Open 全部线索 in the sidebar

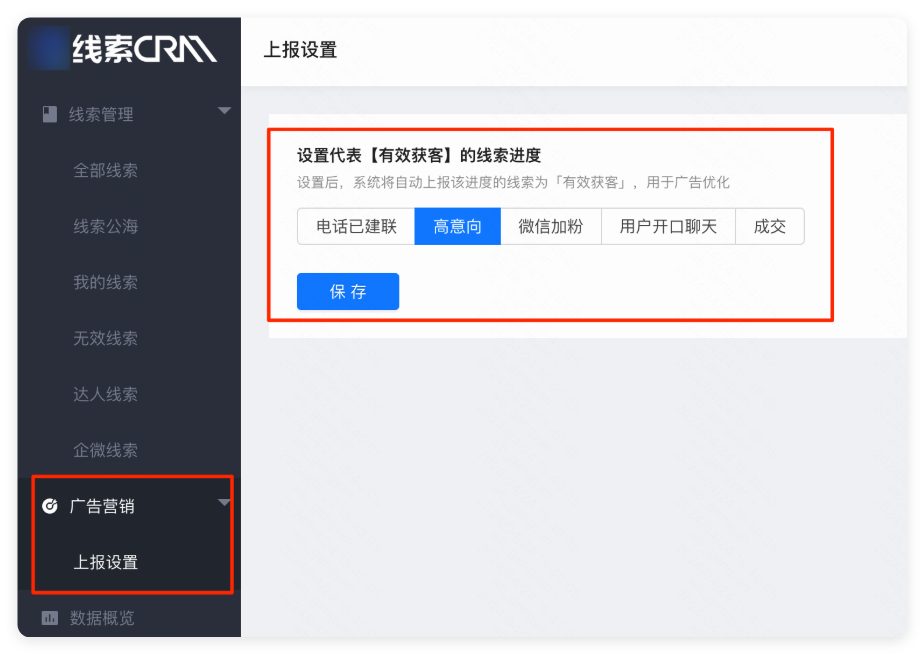105,171
